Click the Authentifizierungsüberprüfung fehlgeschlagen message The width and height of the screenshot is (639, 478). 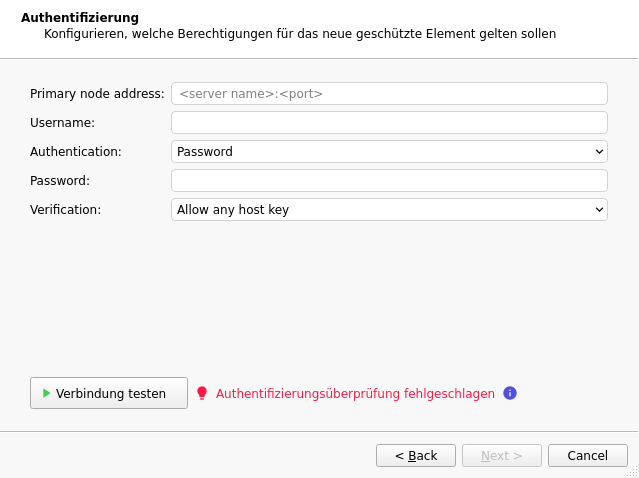click(355, 394)
